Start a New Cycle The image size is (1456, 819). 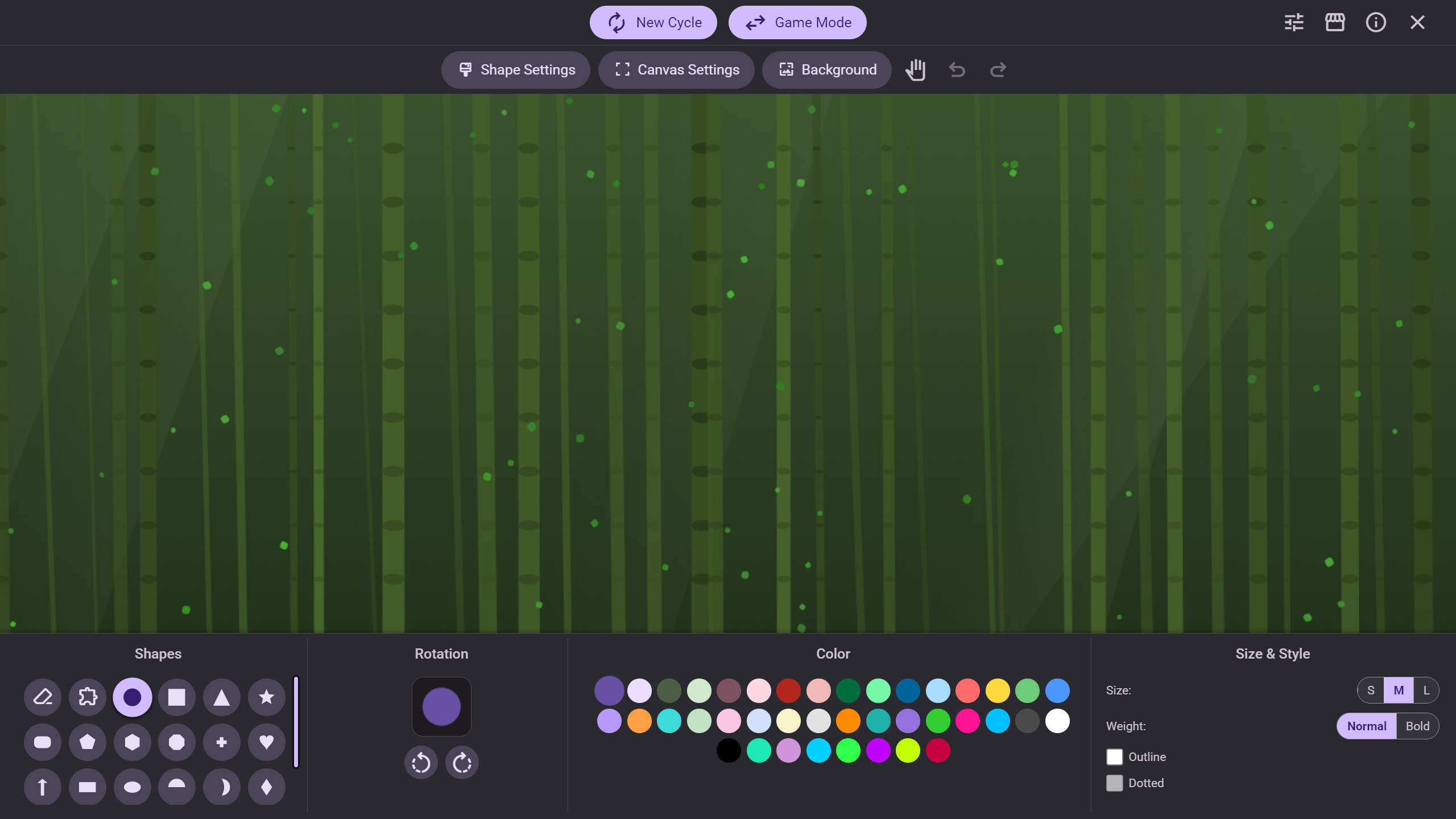click(653, 22)
